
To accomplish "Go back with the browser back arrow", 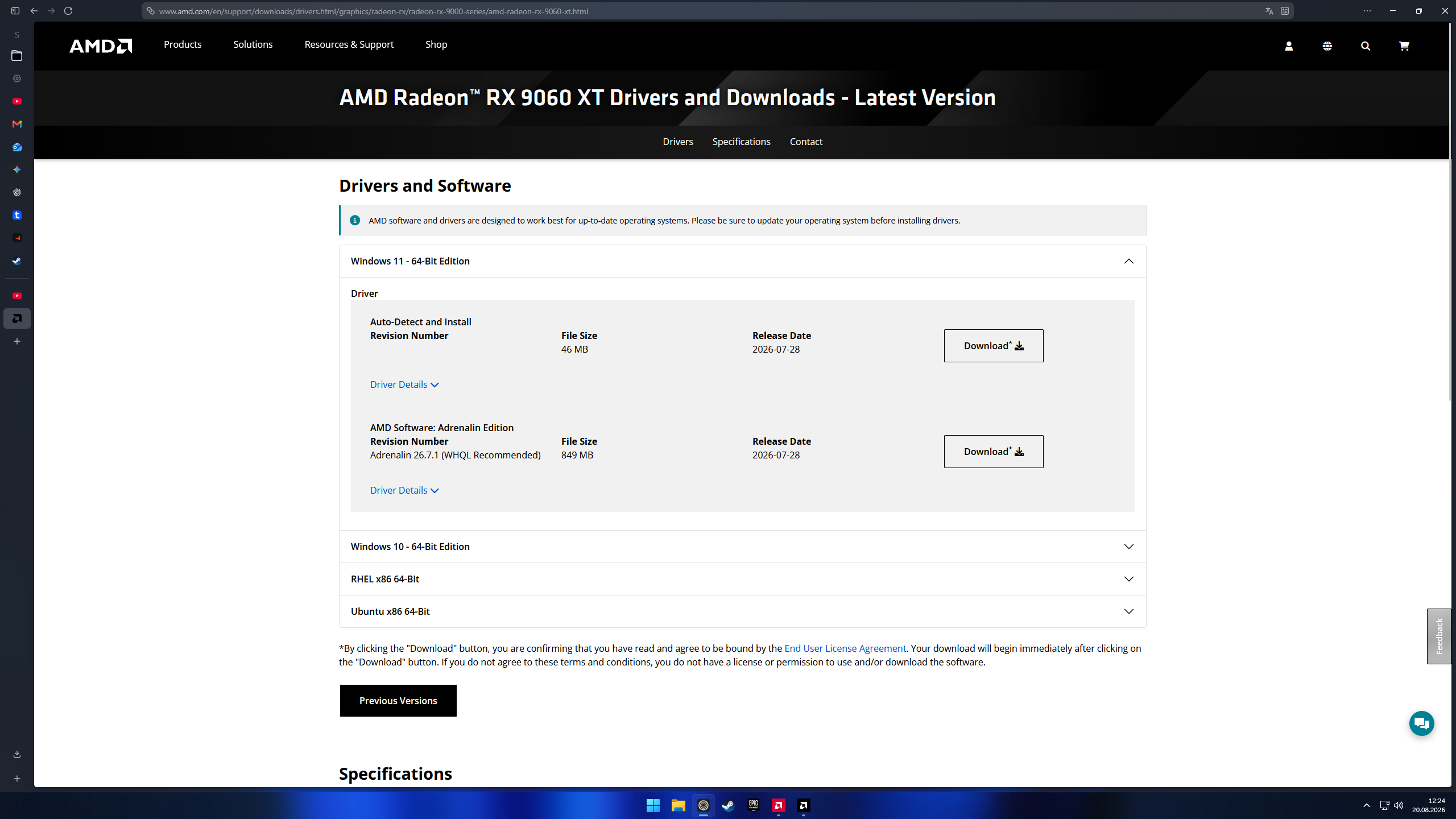I will [x=34, y=11].
